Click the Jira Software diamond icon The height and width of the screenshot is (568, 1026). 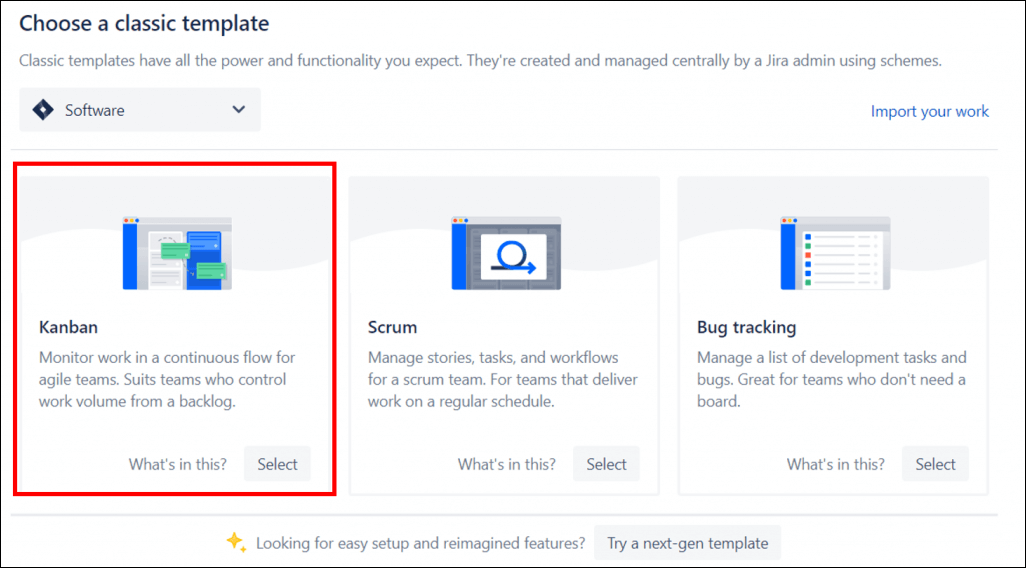coord(43,110)
